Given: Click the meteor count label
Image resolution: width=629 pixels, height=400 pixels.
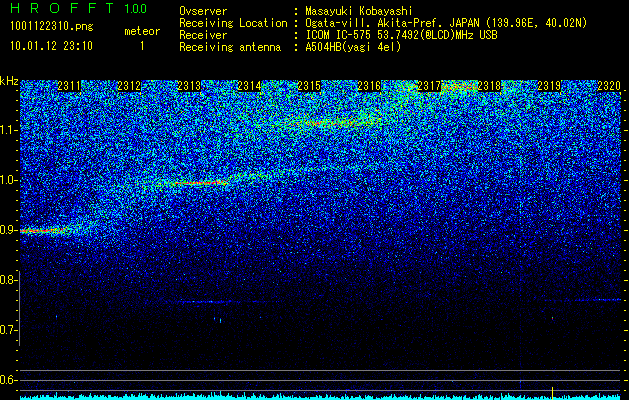Looking at the screenshot, I should 142,31.
